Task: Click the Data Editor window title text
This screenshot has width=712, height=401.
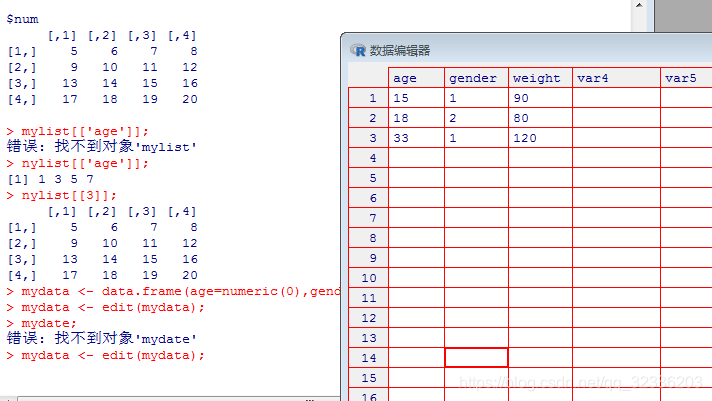Action: click(x=400, y=50)
